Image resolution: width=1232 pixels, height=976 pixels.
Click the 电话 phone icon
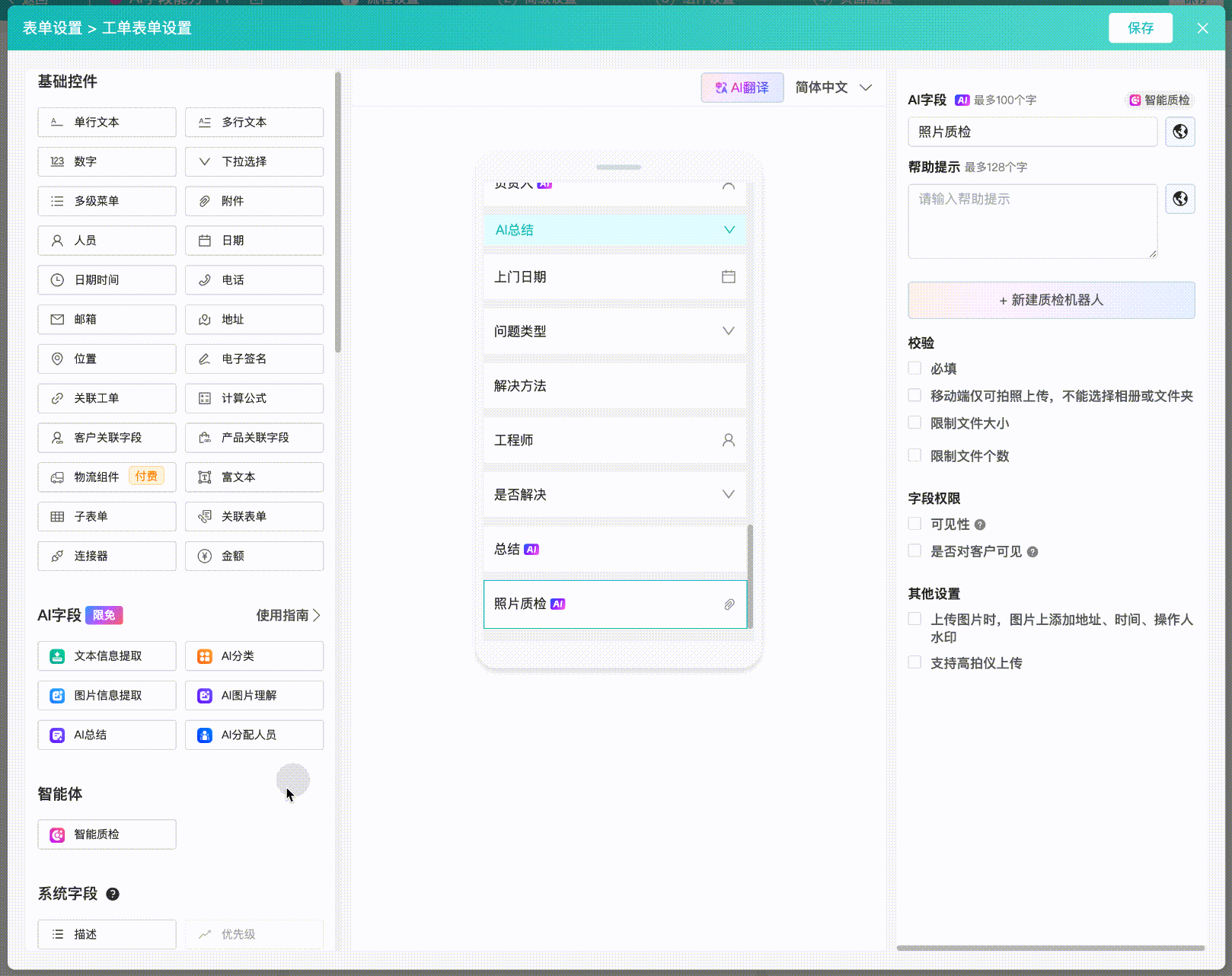pos(205,280)
